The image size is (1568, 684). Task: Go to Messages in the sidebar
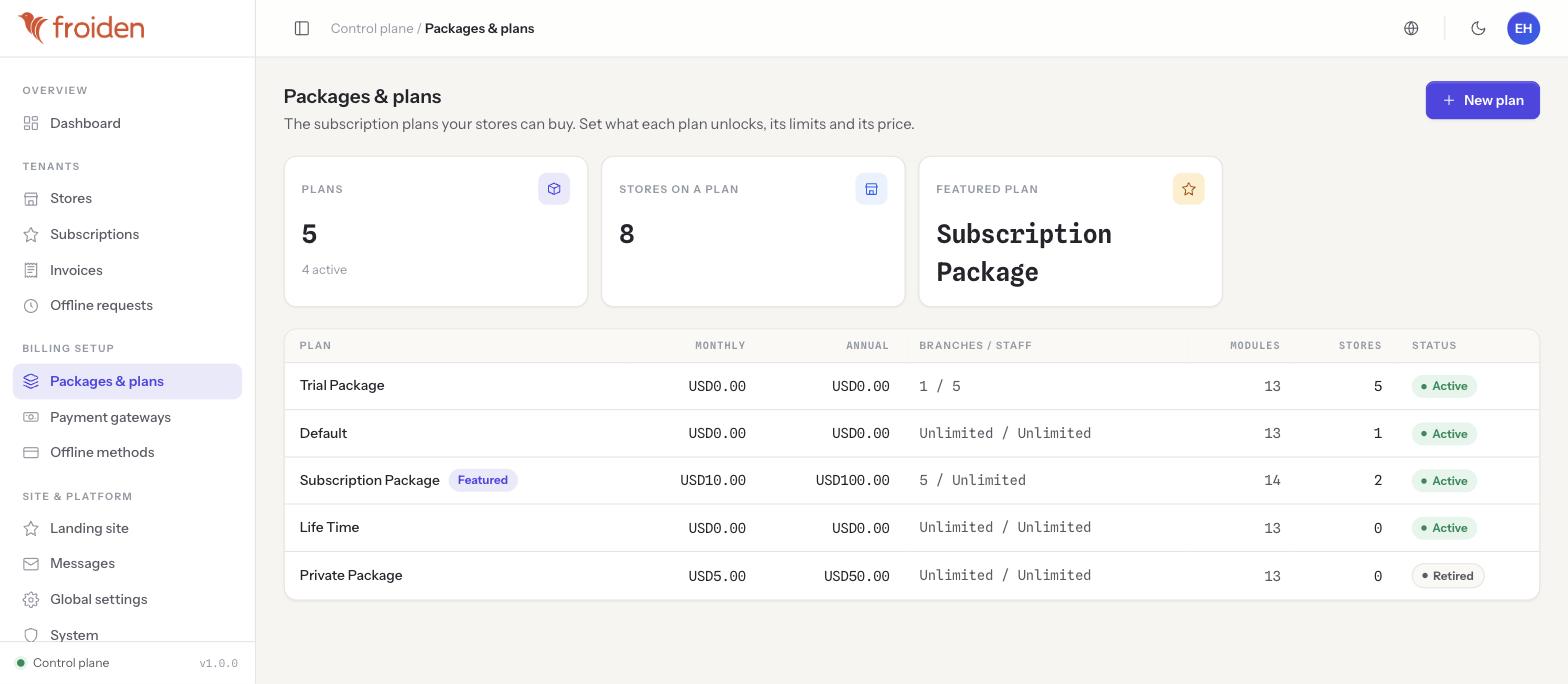[127, 564]
